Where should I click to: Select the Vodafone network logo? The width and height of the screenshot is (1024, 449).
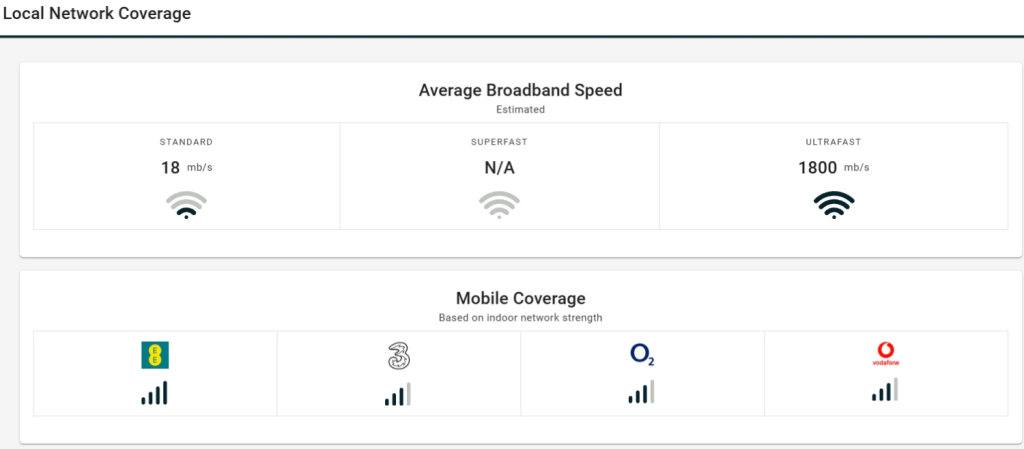[885, 355]
